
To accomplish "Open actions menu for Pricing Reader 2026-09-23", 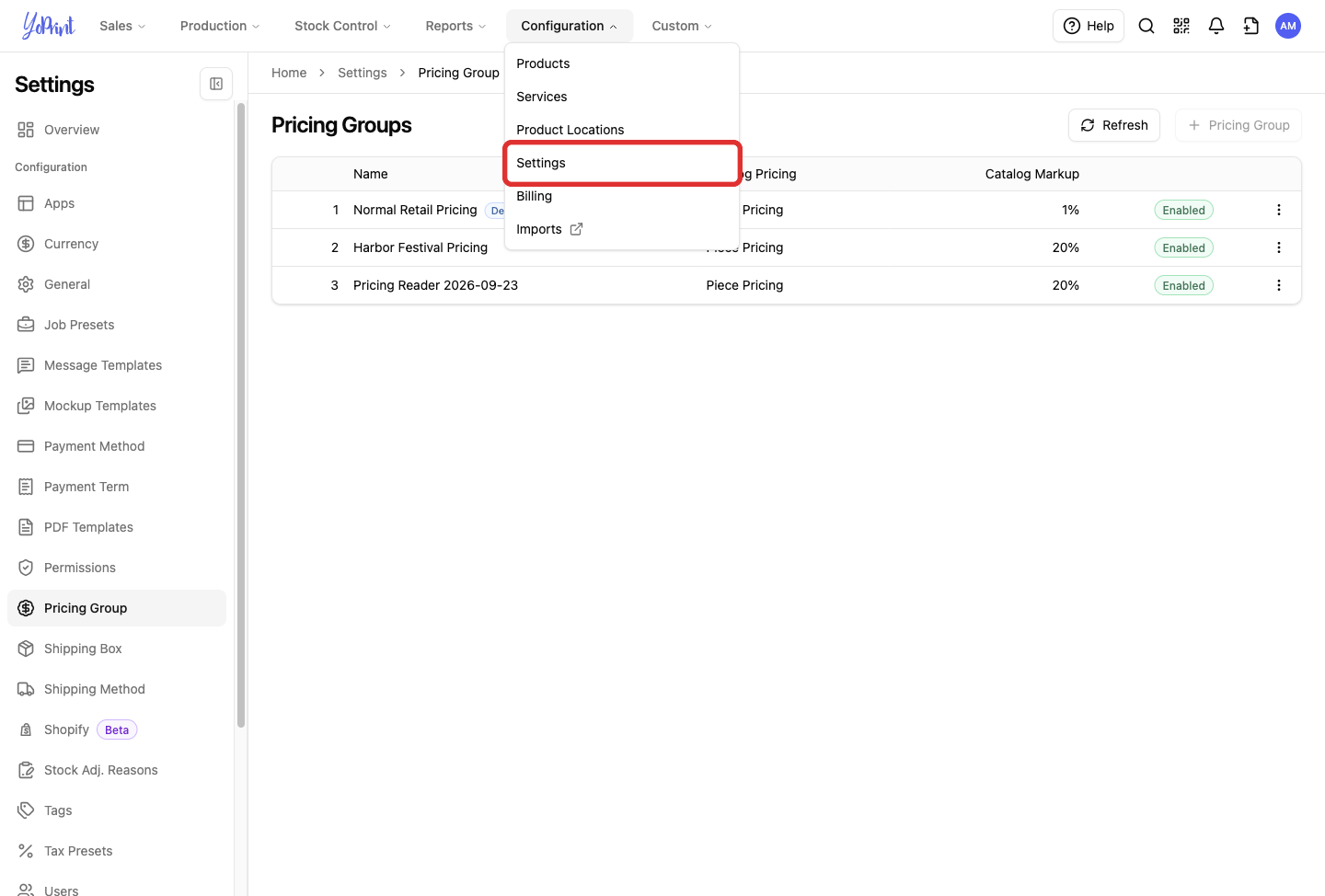I will click(1279, 285).
